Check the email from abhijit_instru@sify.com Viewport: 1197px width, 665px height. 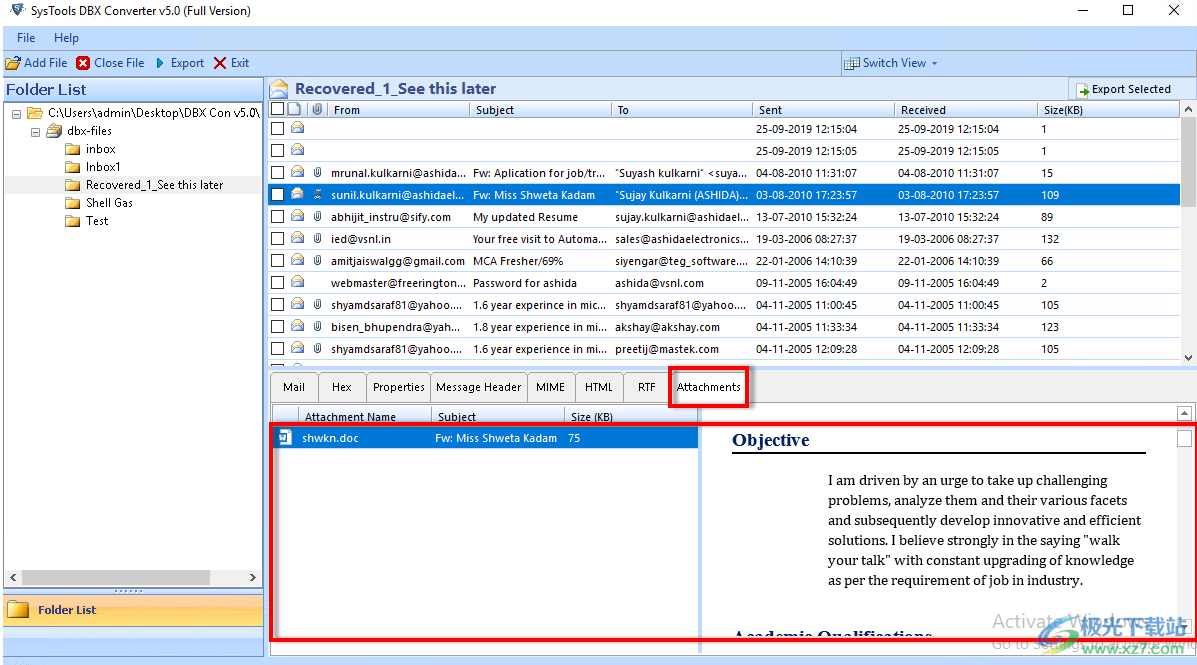pos(277,216)
